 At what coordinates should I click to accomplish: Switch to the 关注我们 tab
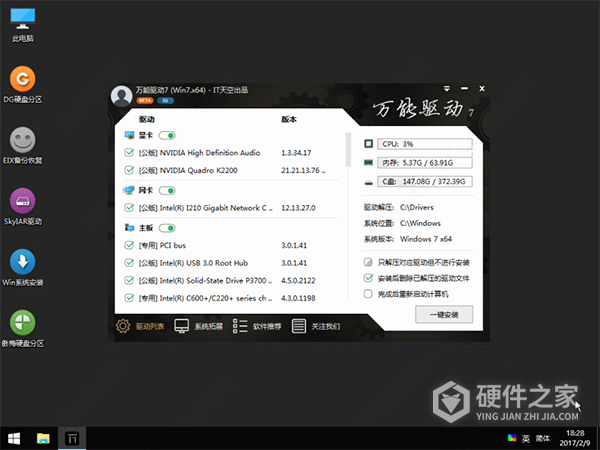click(x=316, y=326)
